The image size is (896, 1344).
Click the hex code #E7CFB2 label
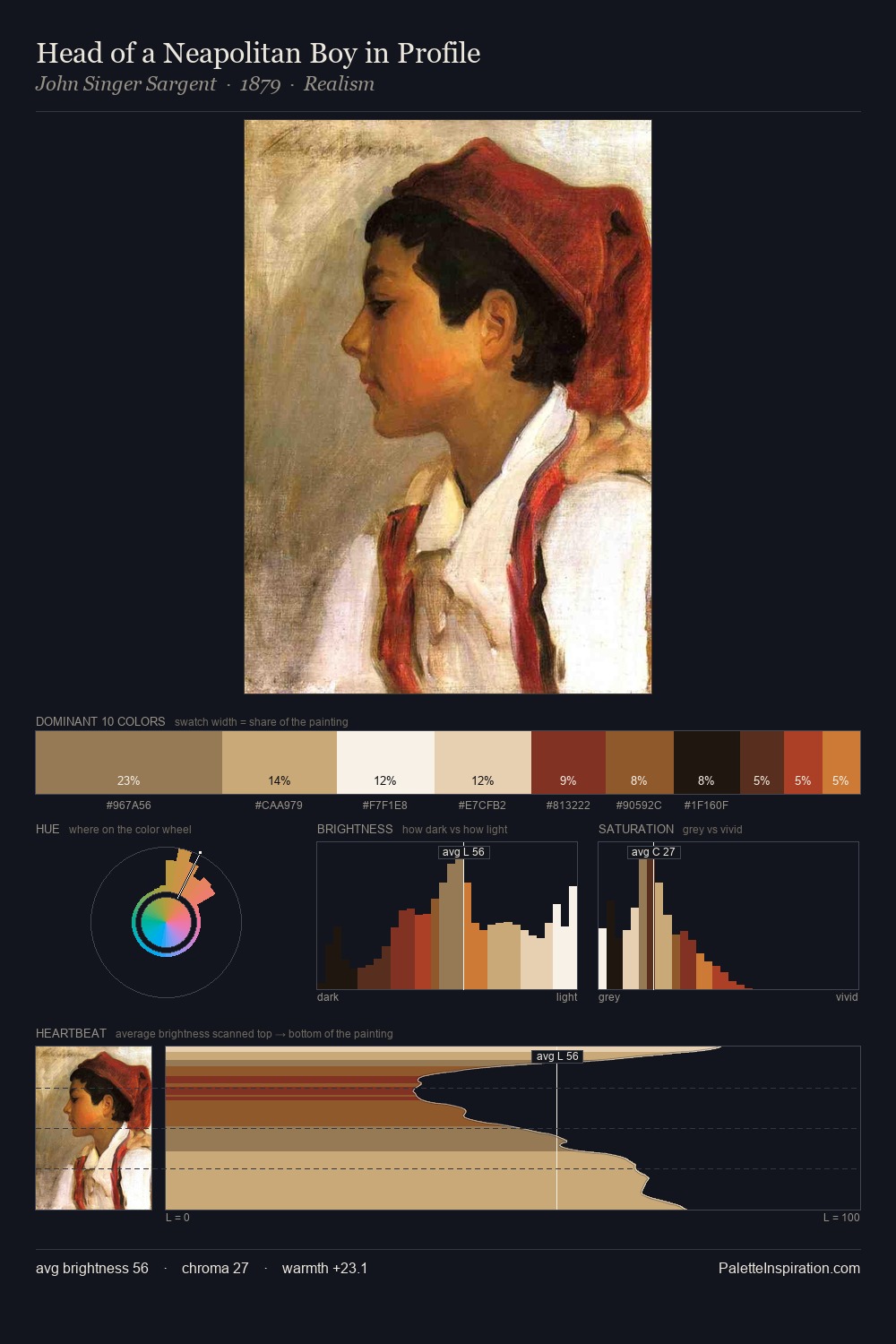482,806
